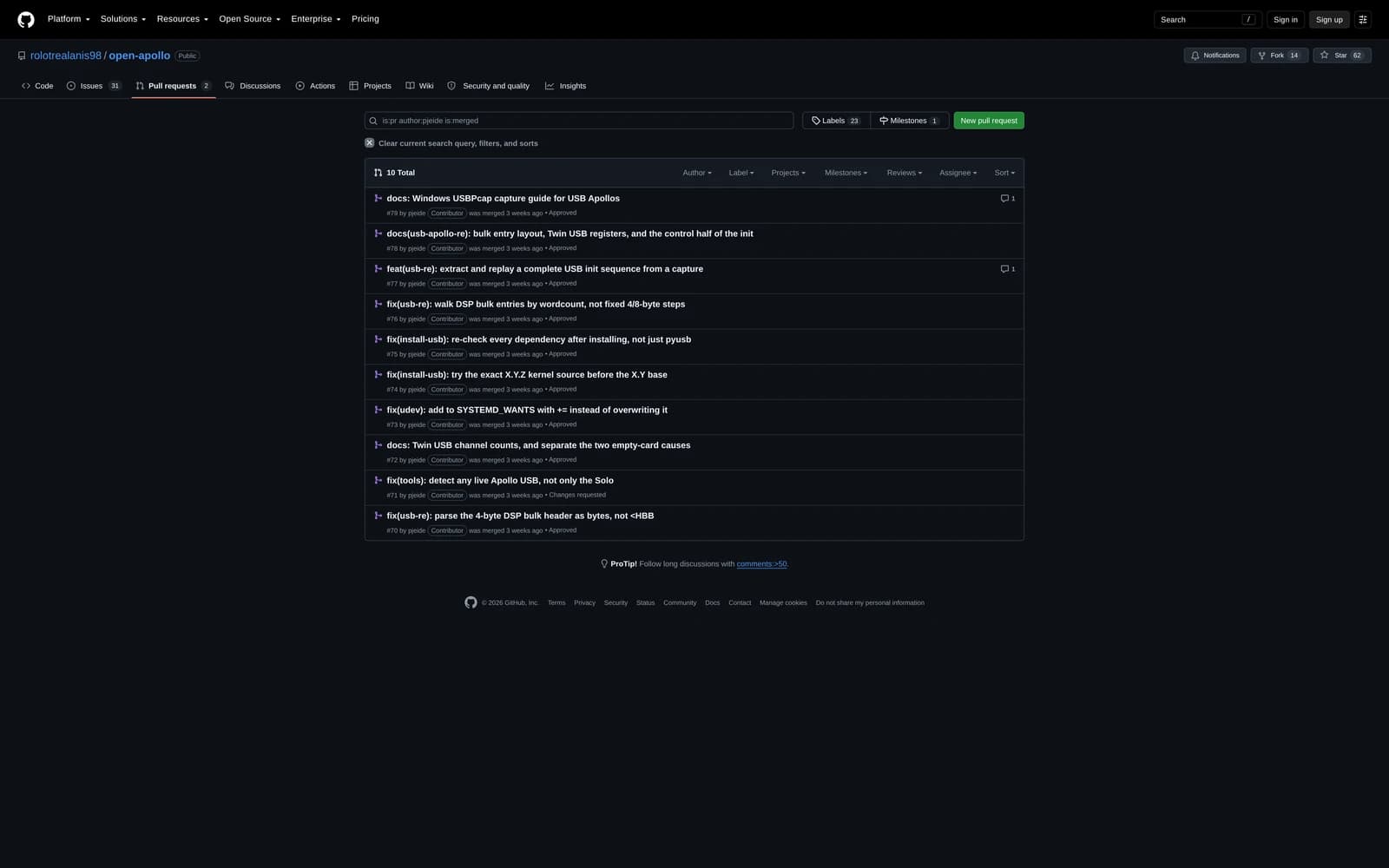This screenshot has height=868, width=1389.
Task: Open the appearance settings icon in header
Action: coord(1363,19)
